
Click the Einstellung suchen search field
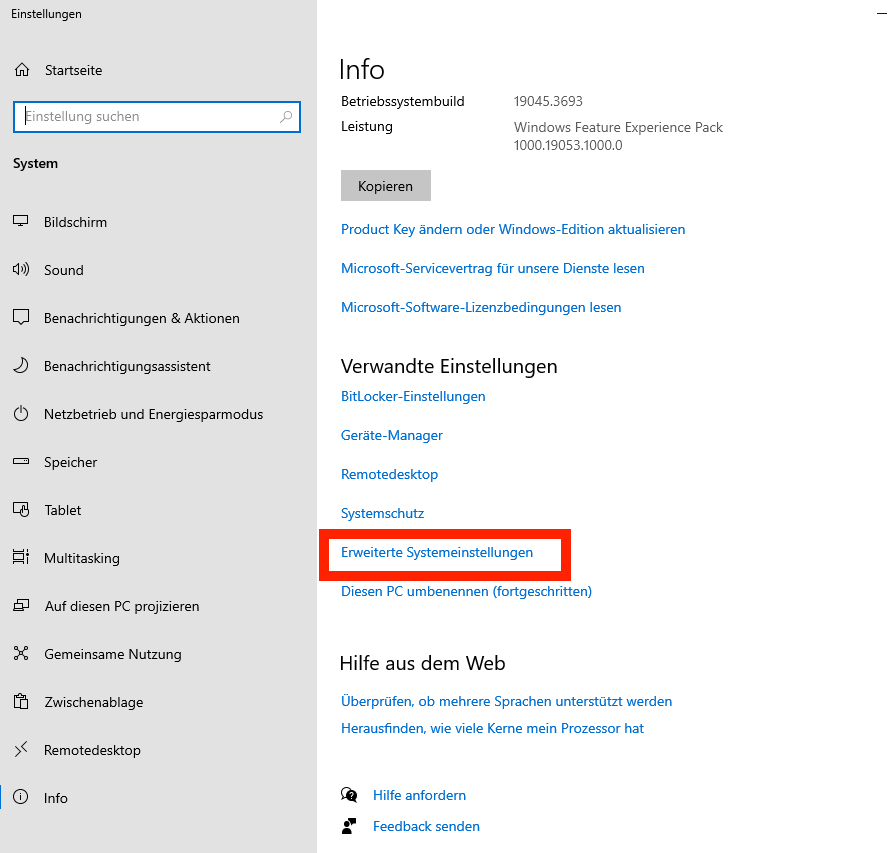pyautogui.click(x=156, y=117)
